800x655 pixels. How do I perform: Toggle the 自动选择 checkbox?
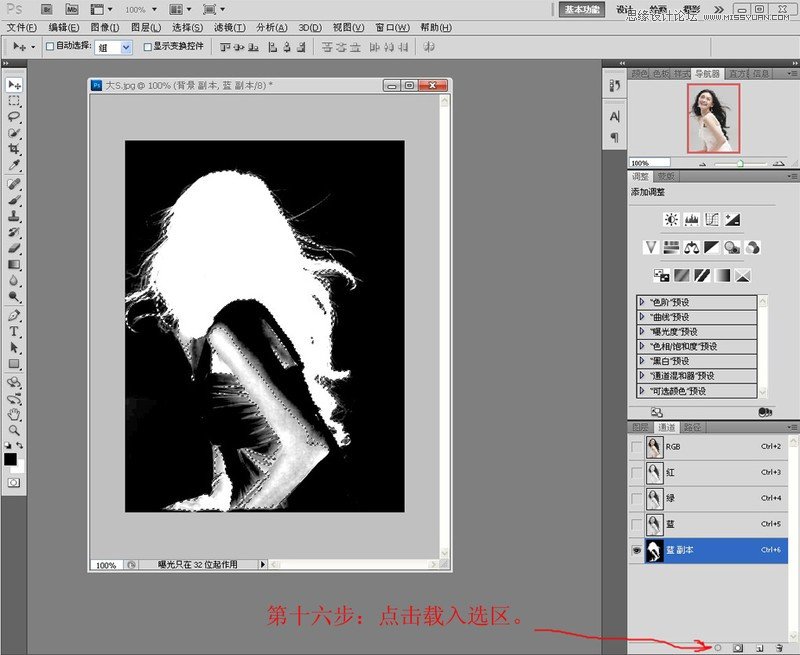[x=49, y=47]
